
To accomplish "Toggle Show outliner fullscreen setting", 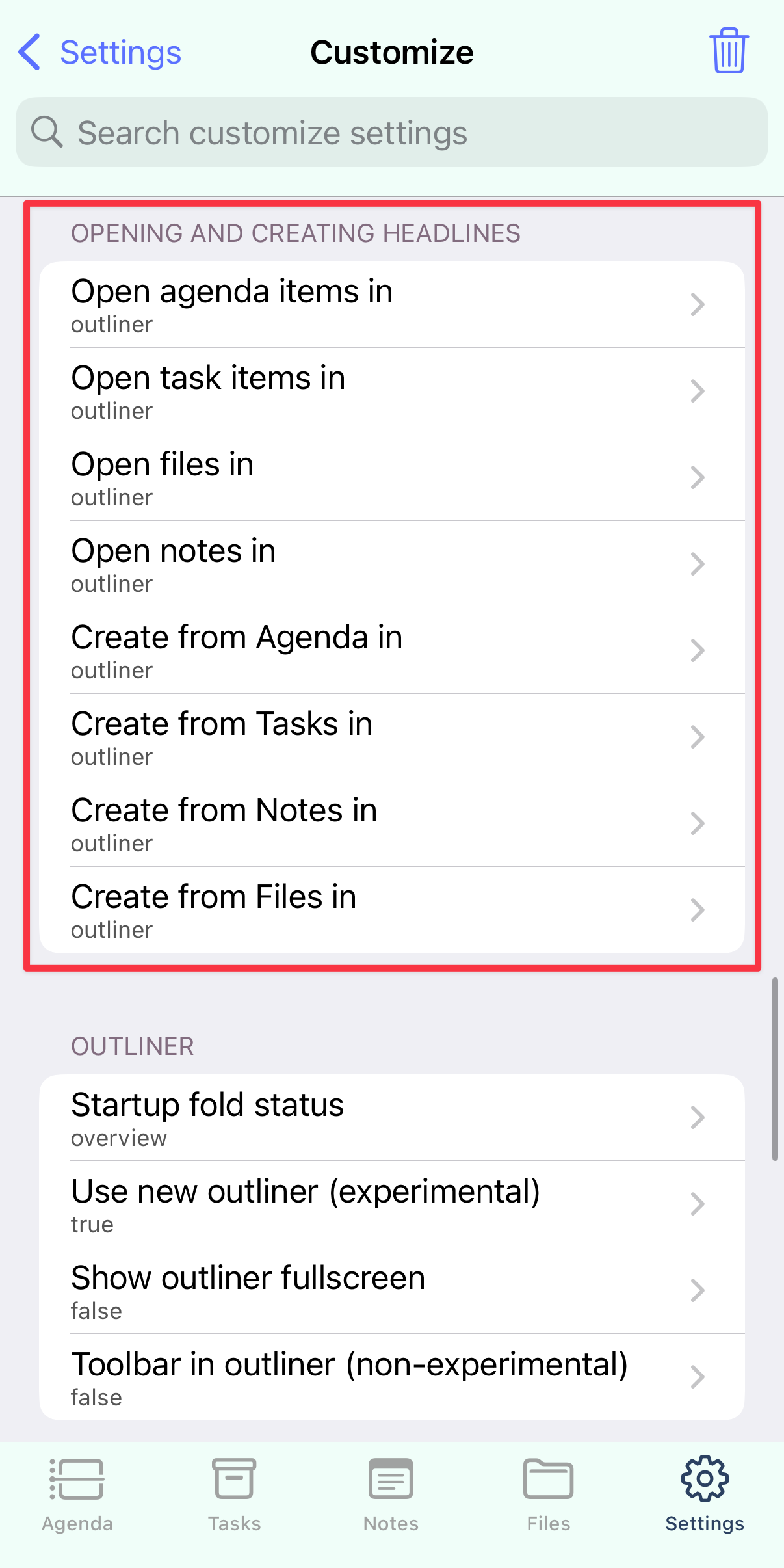I will (392, 1290).
